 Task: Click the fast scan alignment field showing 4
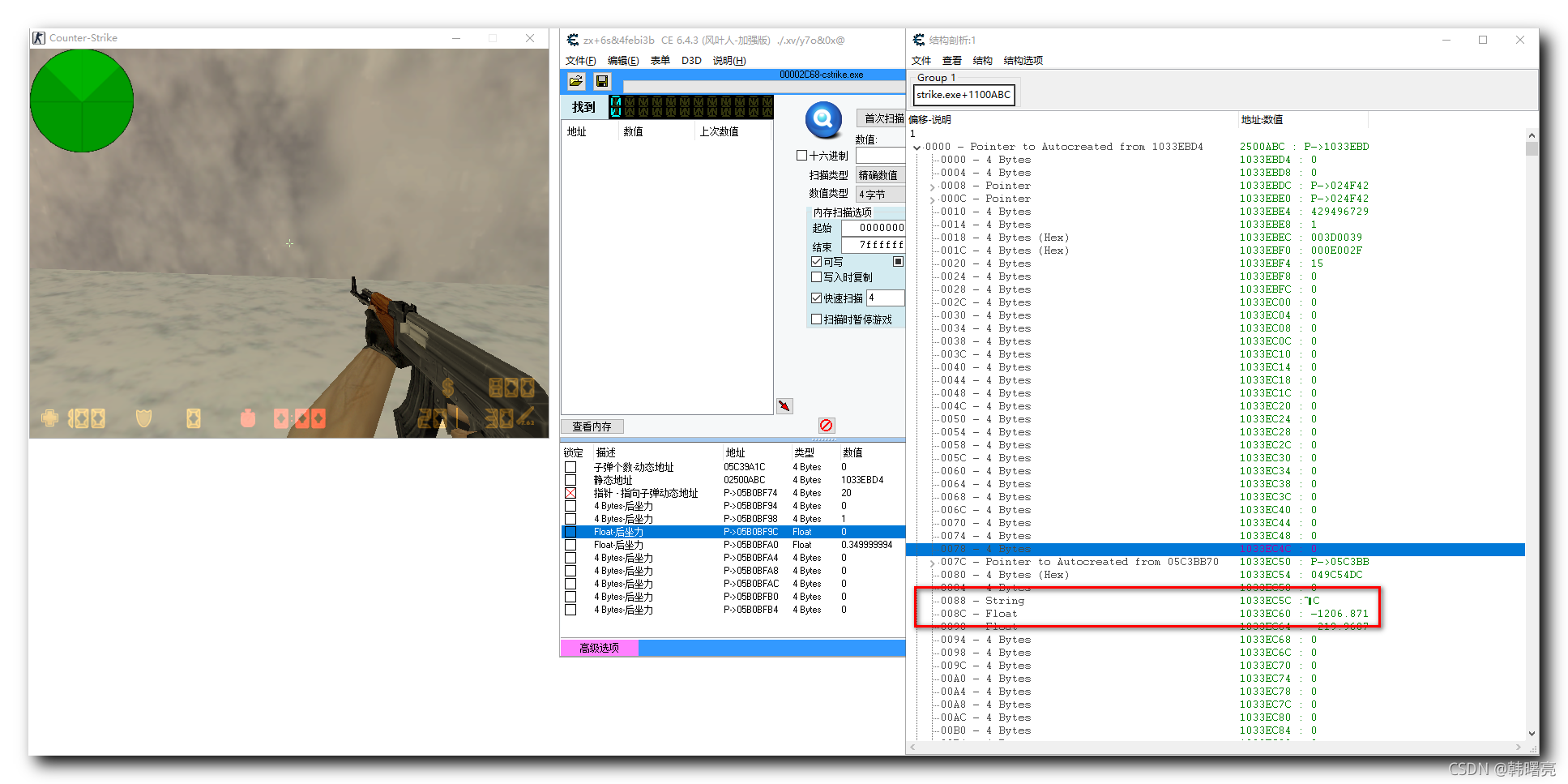885,298
